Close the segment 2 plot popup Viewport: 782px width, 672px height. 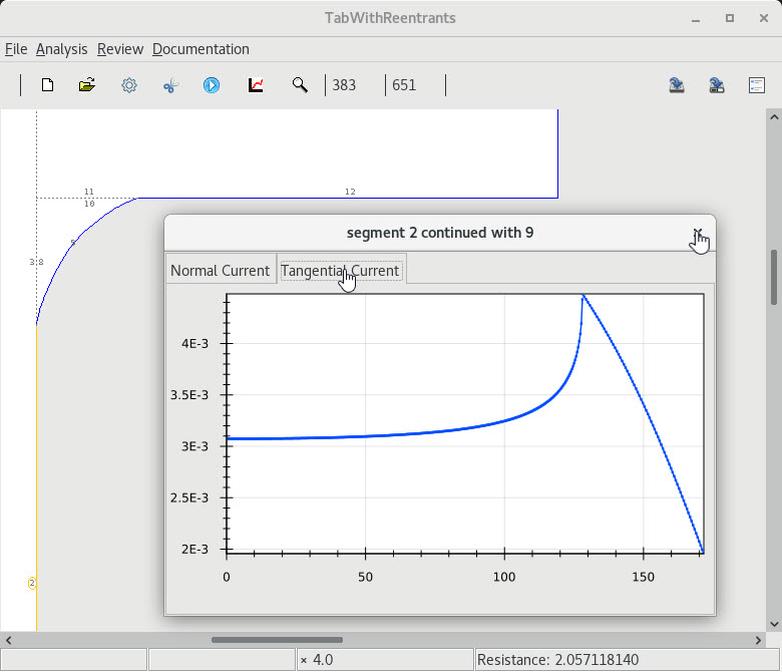tap(697, 233)
